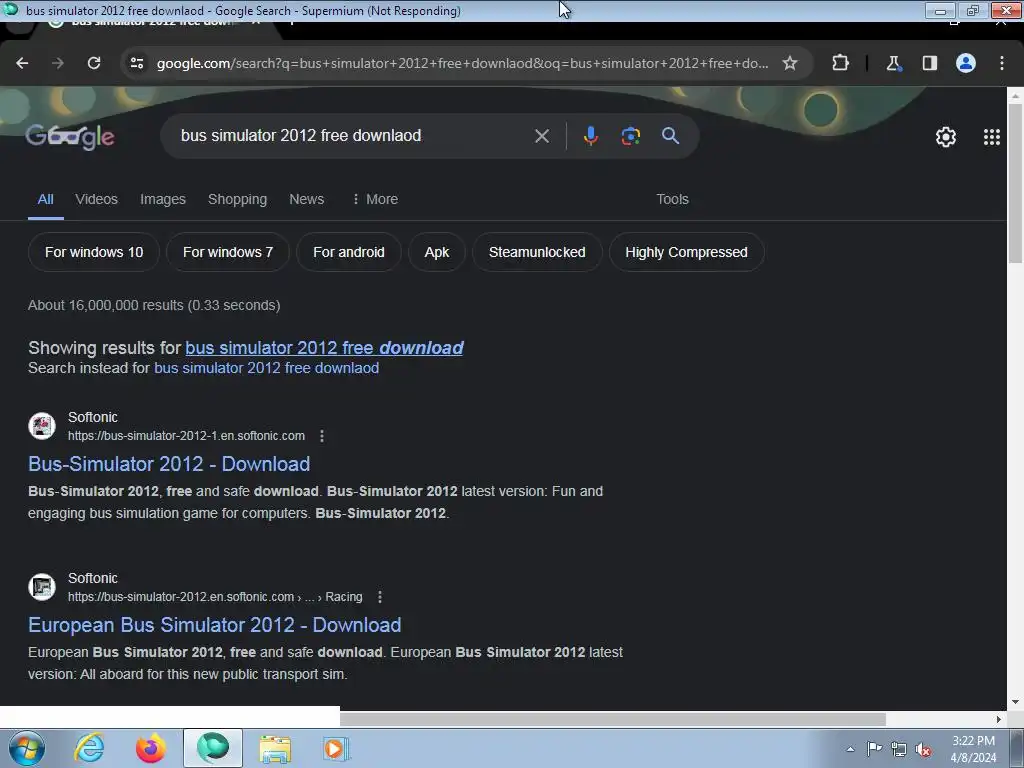1024x768 pixels.
Task: Click the vertical scrollbar thumb
Action: click(x=1015, y=183)
